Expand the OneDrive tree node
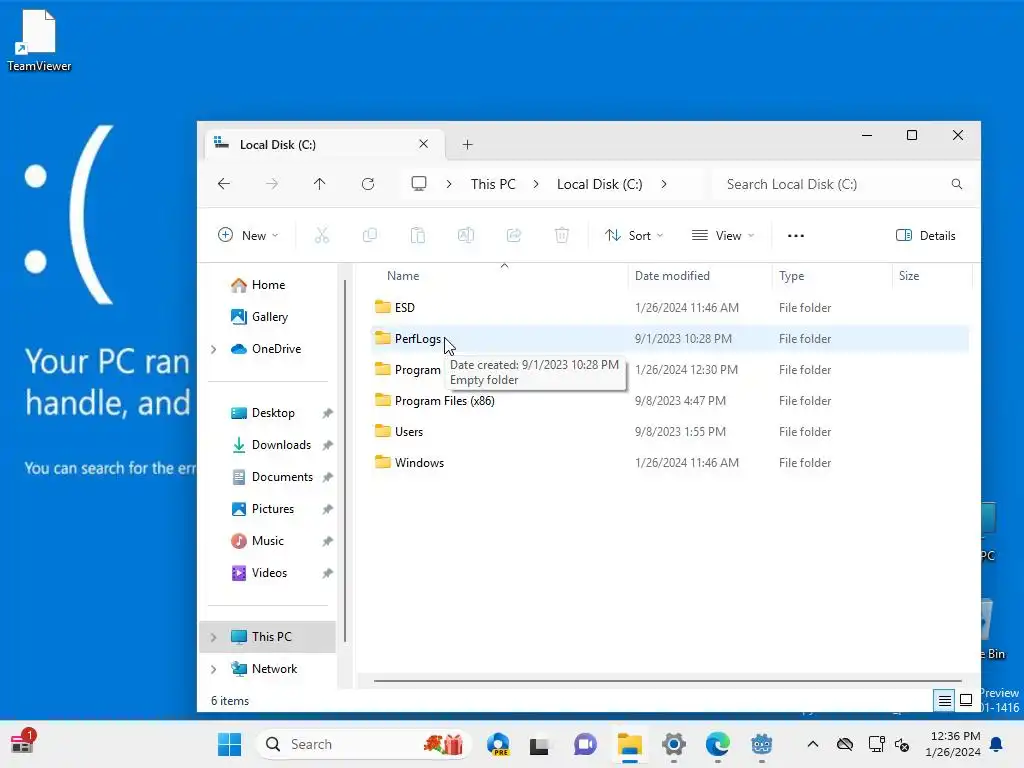This screenshot has height=768, width=1024. [x=214, y=349]
